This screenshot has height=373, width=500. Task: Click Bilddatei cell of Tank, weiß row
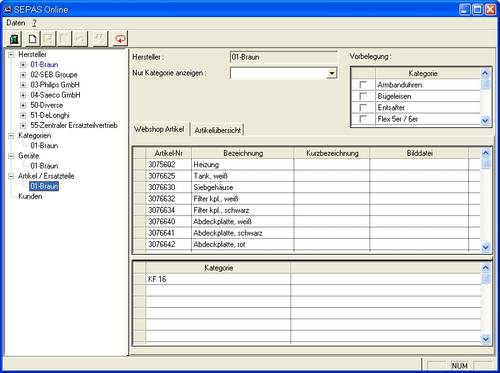(419, 176)
